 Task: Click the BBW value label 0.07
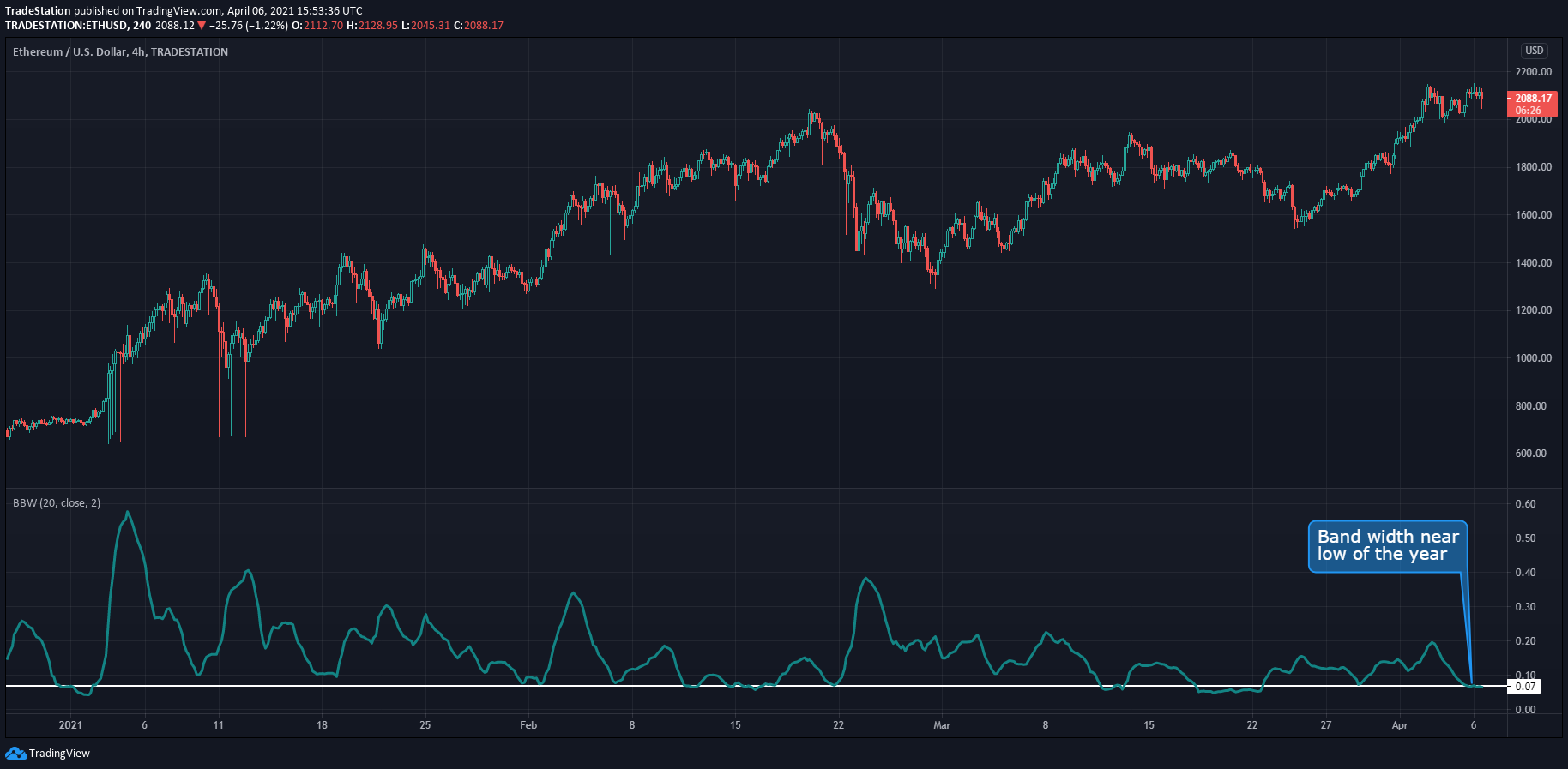tap(1525, 687)
